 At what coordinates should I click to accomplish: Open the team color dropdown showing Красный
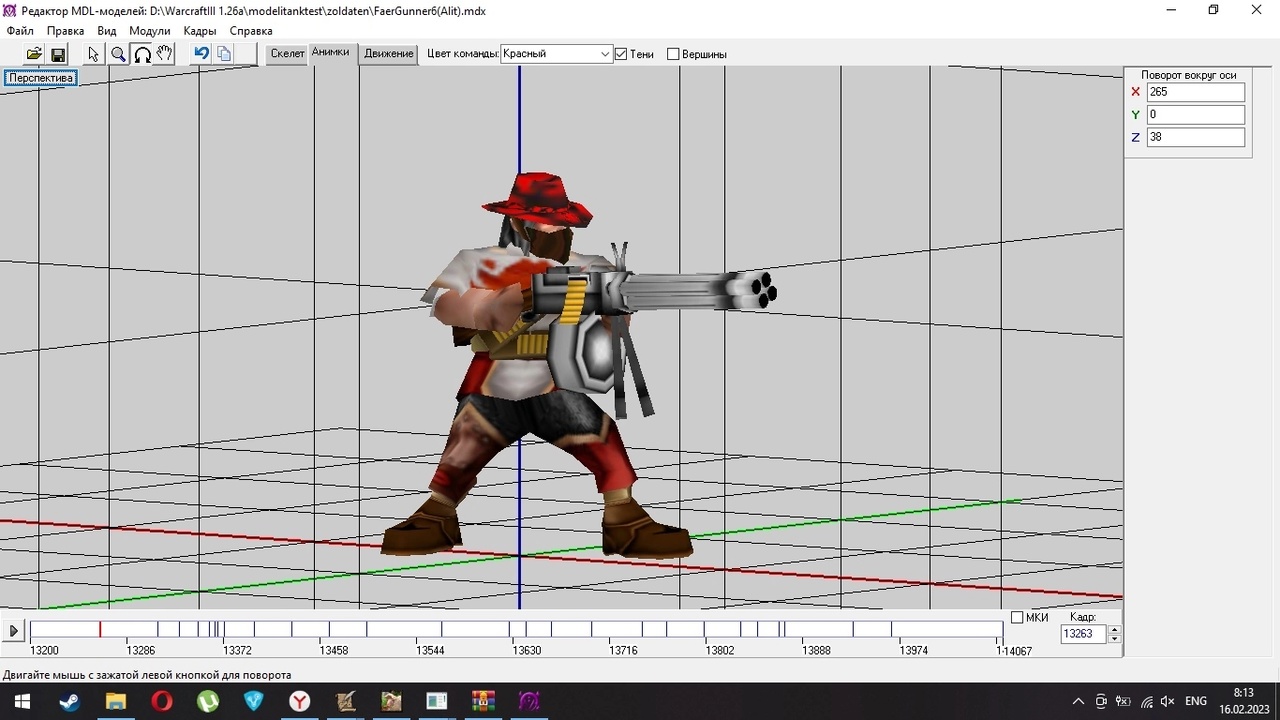(x=556, y=54)
